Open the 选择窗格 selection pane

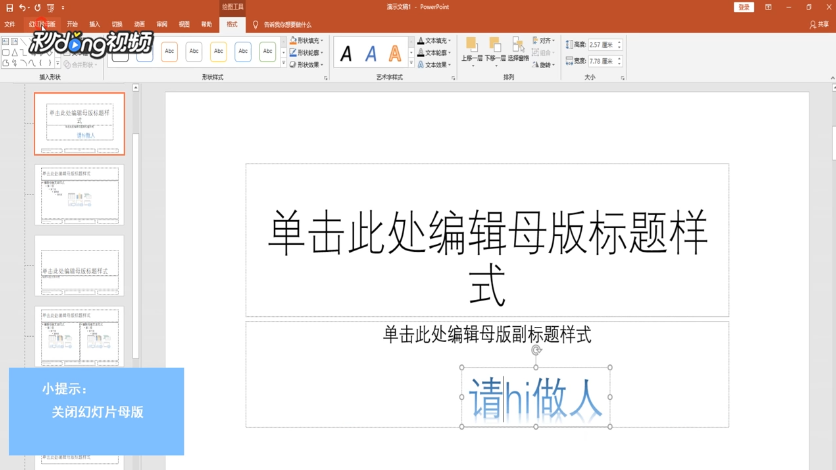(518, 49)
